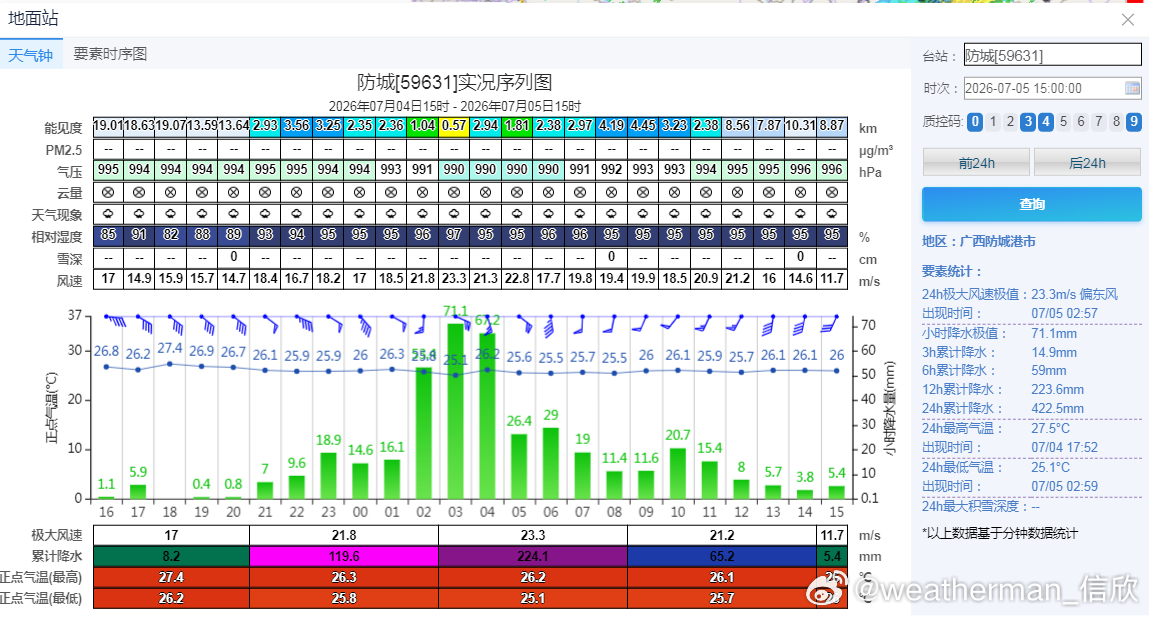
Task: Click the 小时降水极值 71.1mm statistic
Action: click(x=1000, y=333)
